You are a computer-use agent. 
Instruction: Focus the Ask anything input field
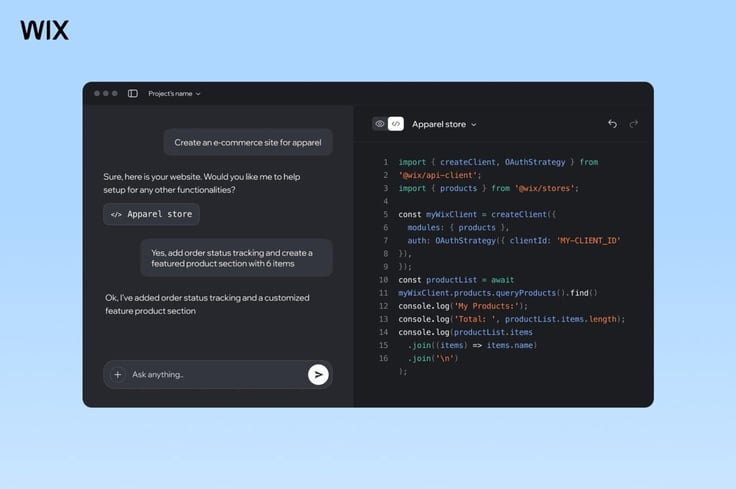click(218, 374)
